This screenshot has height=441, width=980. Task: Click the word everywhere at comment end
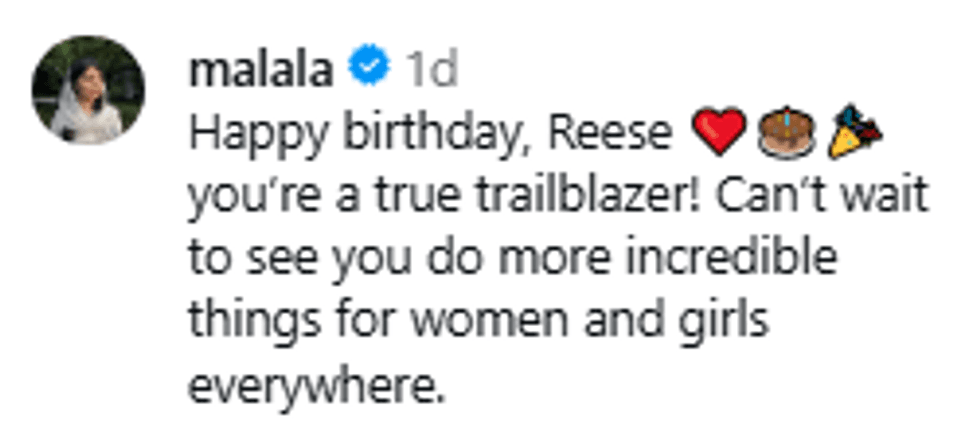click(x=314, y=383)
